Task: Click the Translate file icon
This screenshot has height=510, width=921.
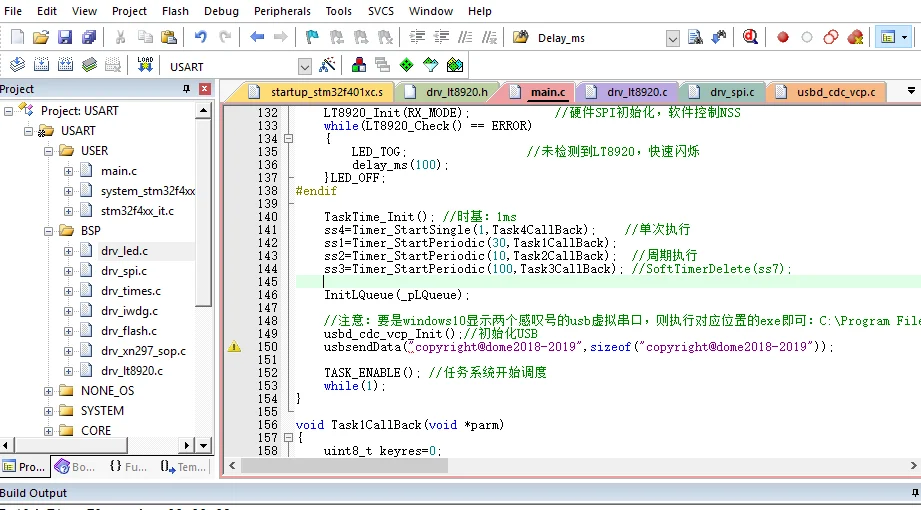Action: [x=18, y=65]
